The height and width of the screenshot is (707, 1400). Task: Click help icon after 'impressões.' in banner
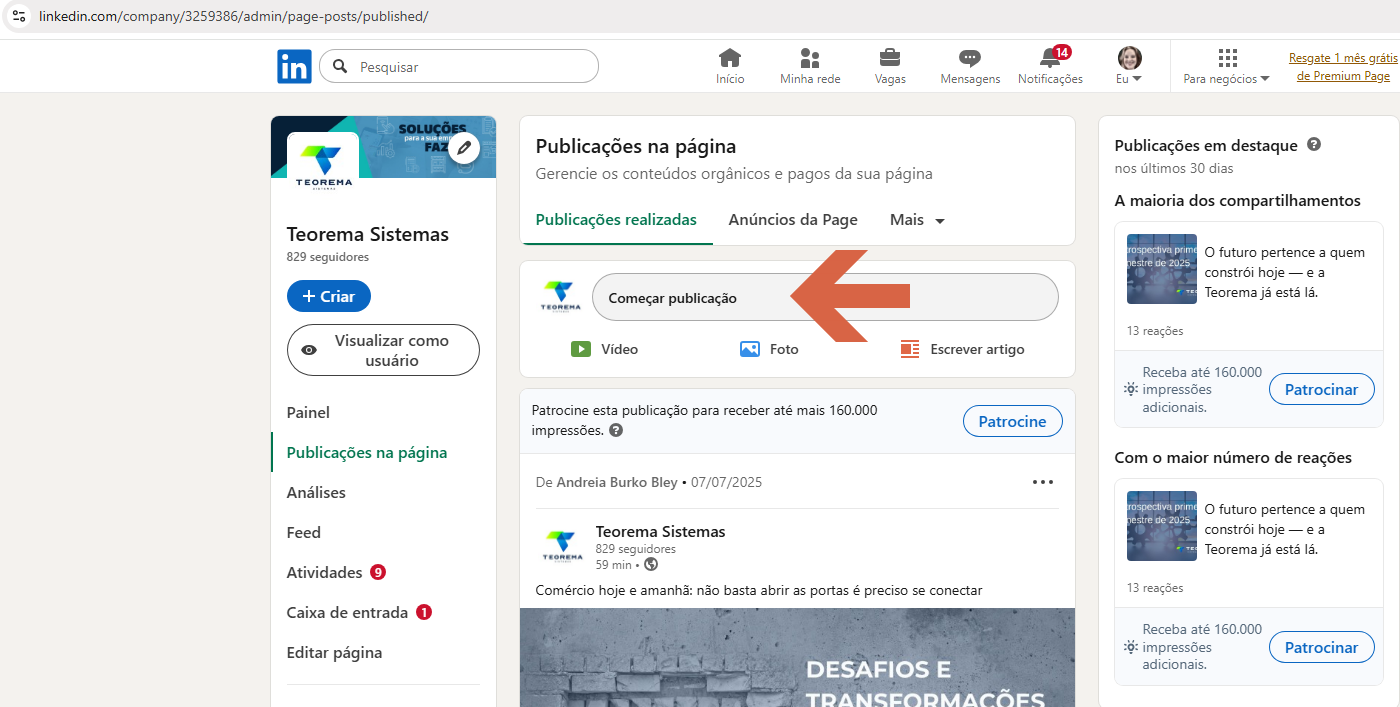(616, 431)
